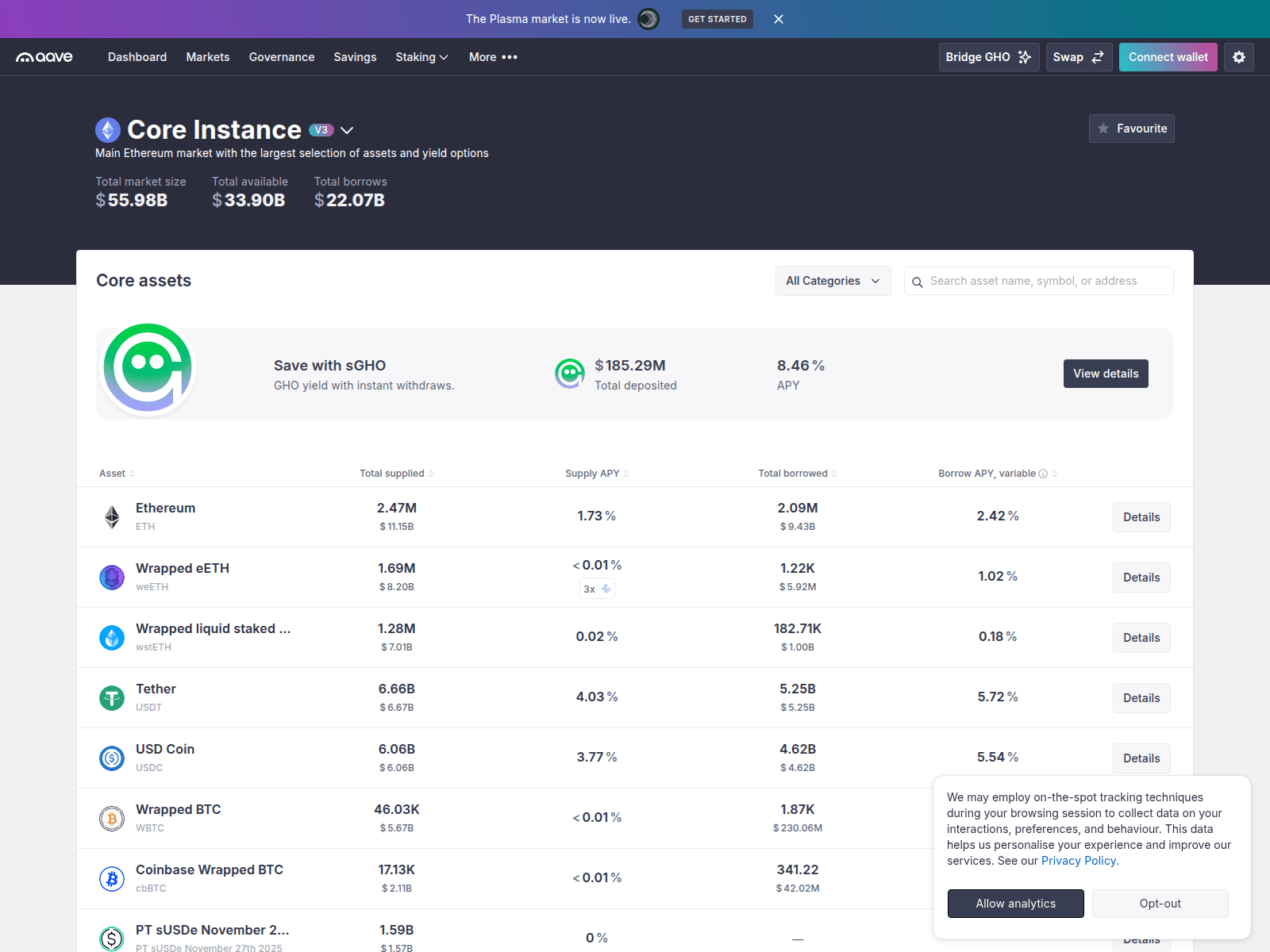This screenshot has height=952, width=1270.
Task: Open the More menu with the ellipsis
Action: click(x=492, y=56)
